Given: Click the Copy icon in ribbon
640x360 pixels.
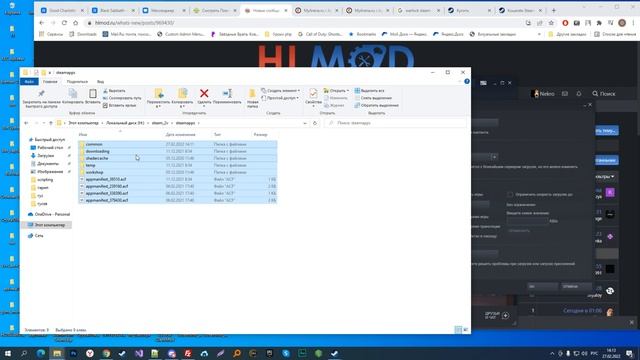Looking at the screenshot, I should tap(73, 93).
